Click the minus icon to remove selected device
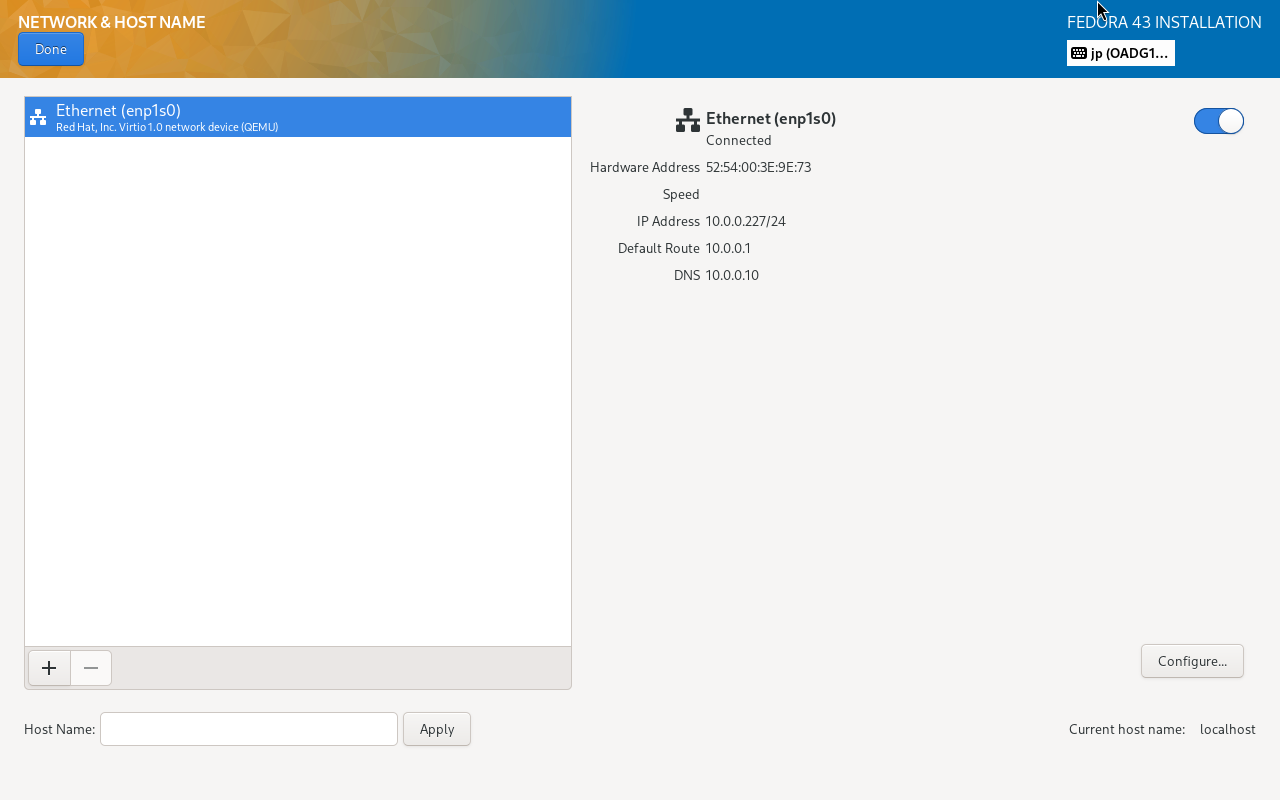The image size is (1280, 800). coord(91,668)
